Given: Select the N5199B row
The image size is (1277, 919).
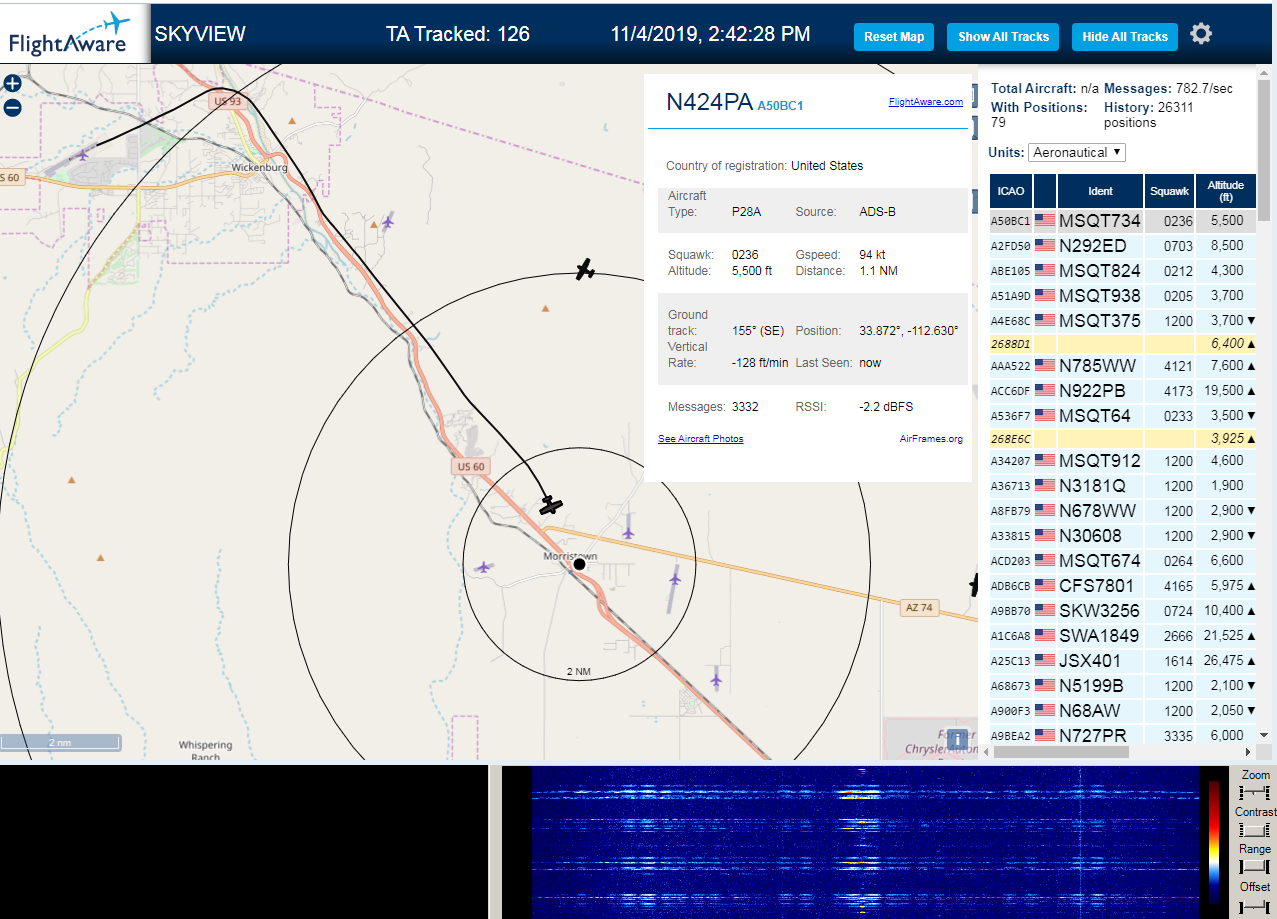Looking at the screenshot, I should 1123,685.
